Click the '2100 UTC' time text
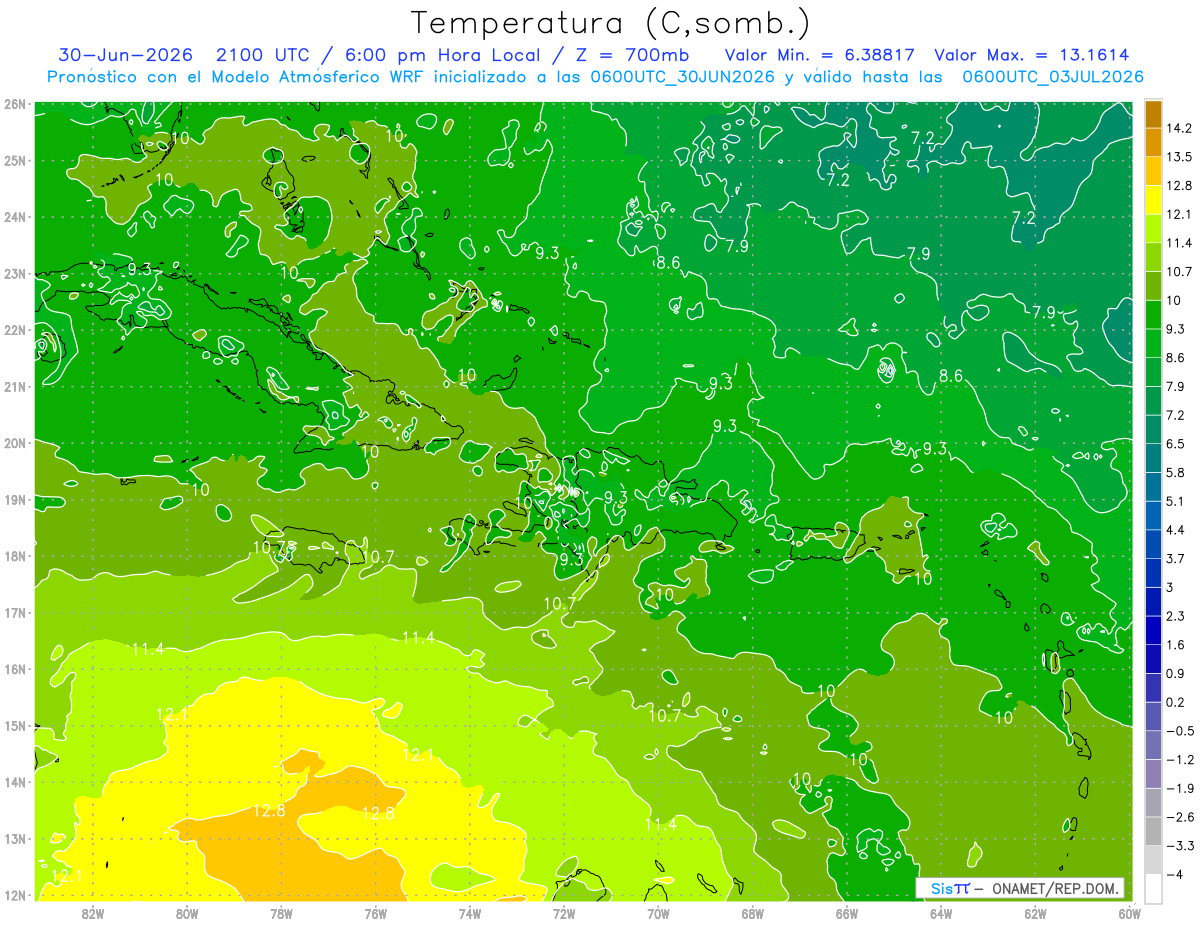The height and width of the screenshot is (927, 1200). point(261,55)
